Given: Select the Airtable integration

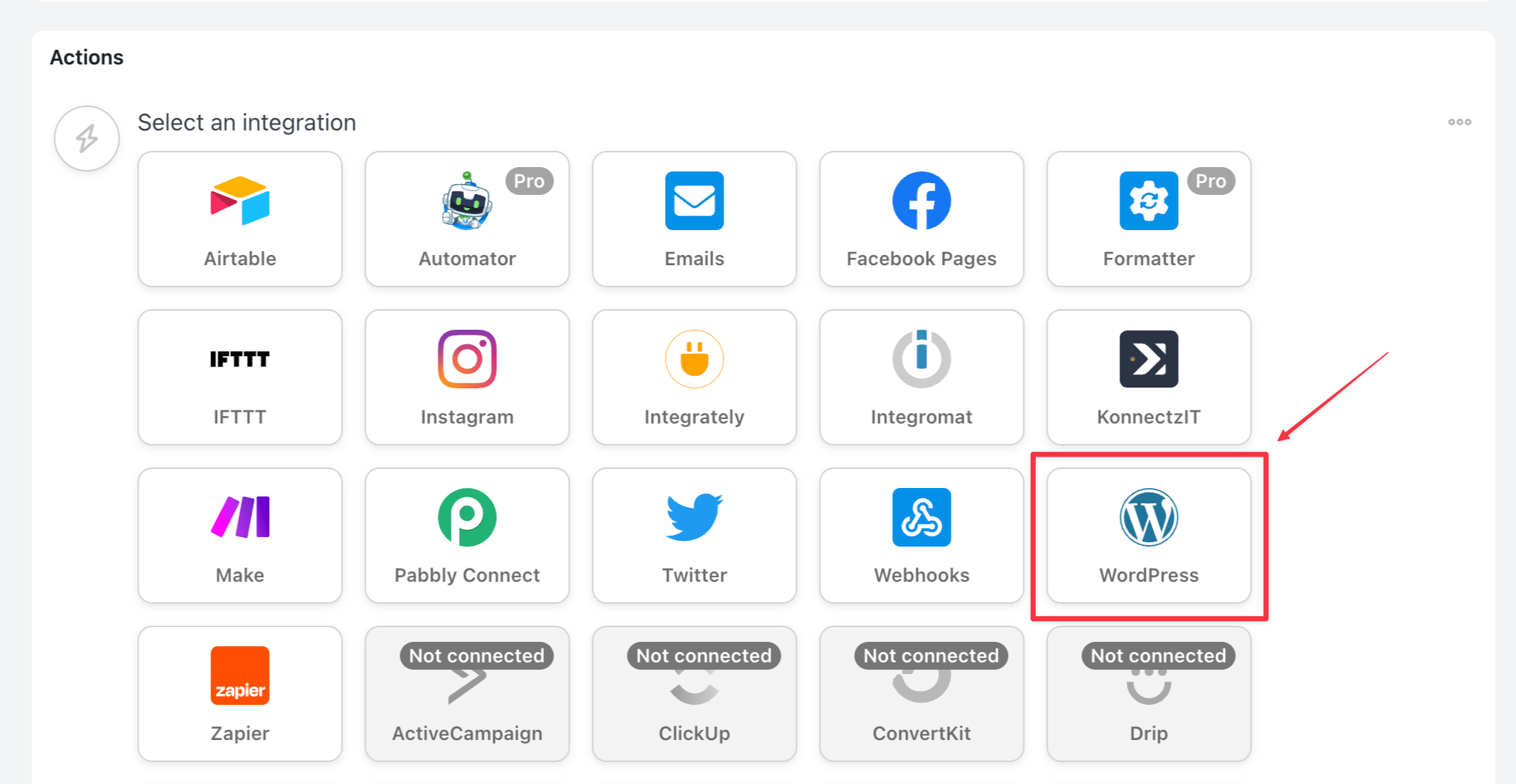Looking at the screenshot, I should [x=240, y=219].
